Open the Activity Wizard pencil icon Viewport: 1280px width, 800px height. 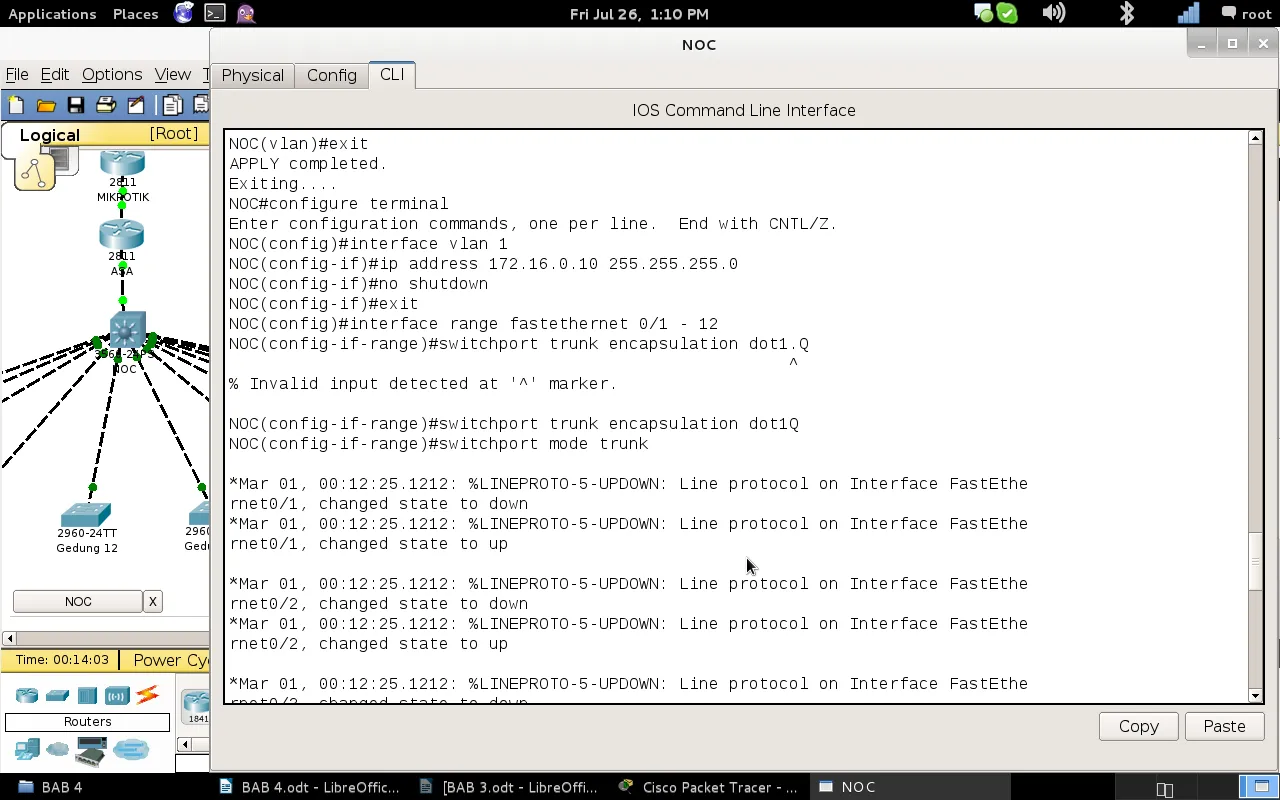point(136,105)
